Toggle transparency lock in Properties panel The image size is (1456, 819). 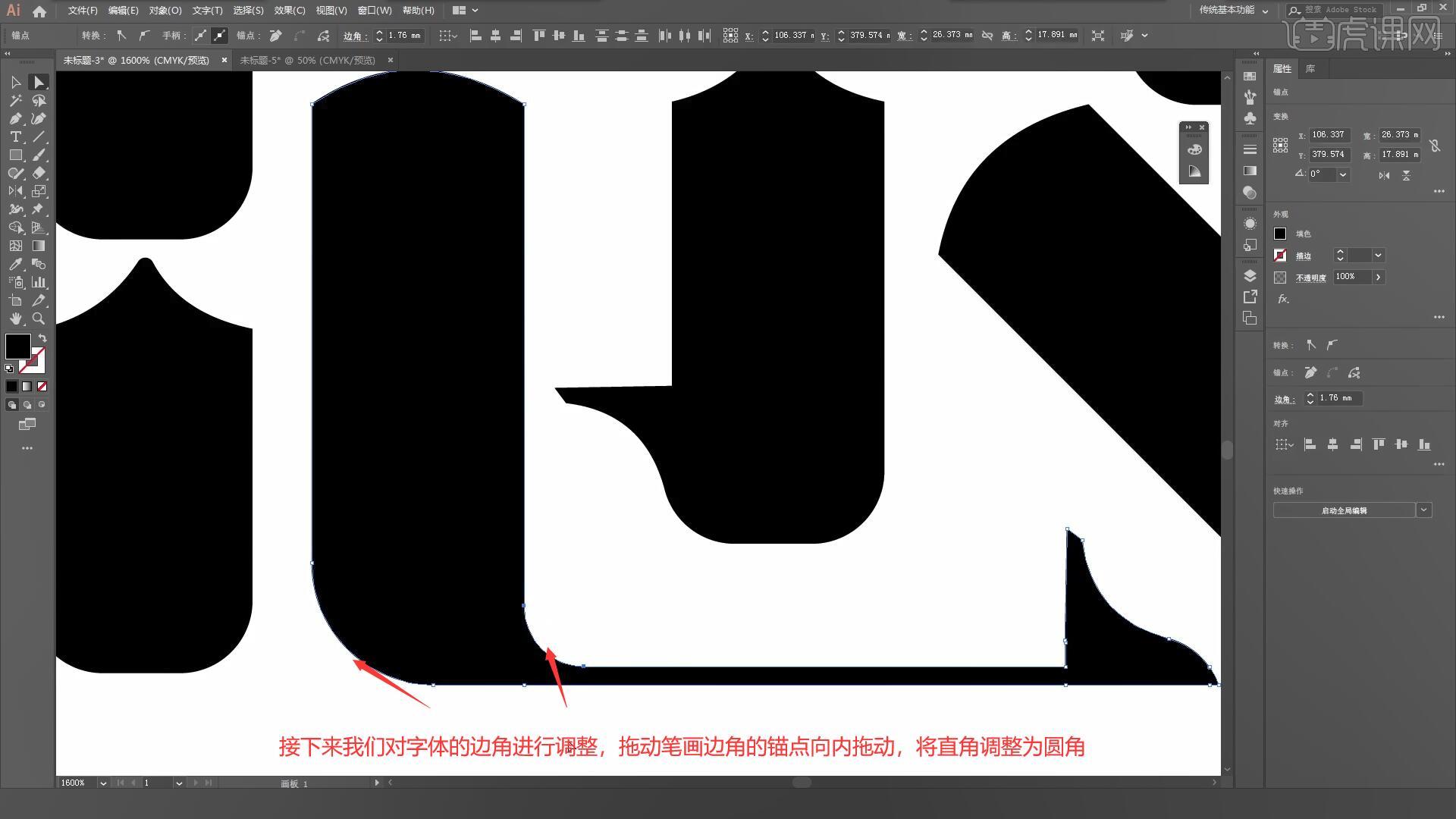coord(1281,277)
